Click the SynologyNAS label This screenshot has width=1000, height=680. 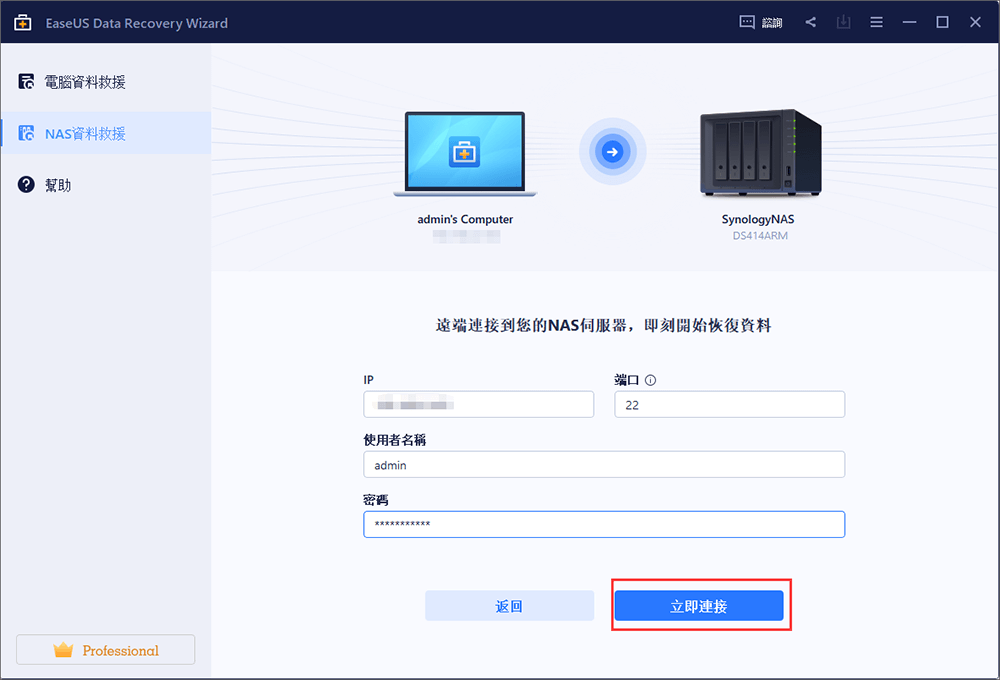758,219
